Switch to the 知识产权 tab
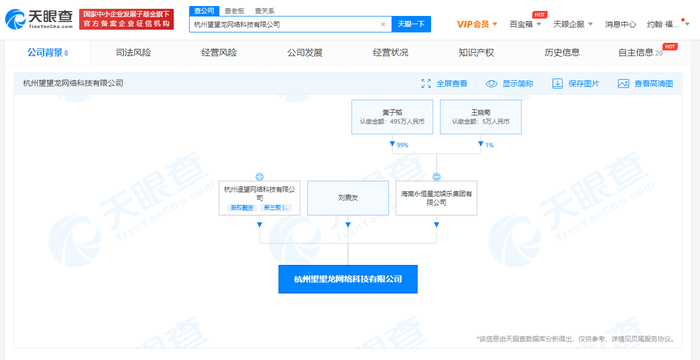 click(476, 53)
